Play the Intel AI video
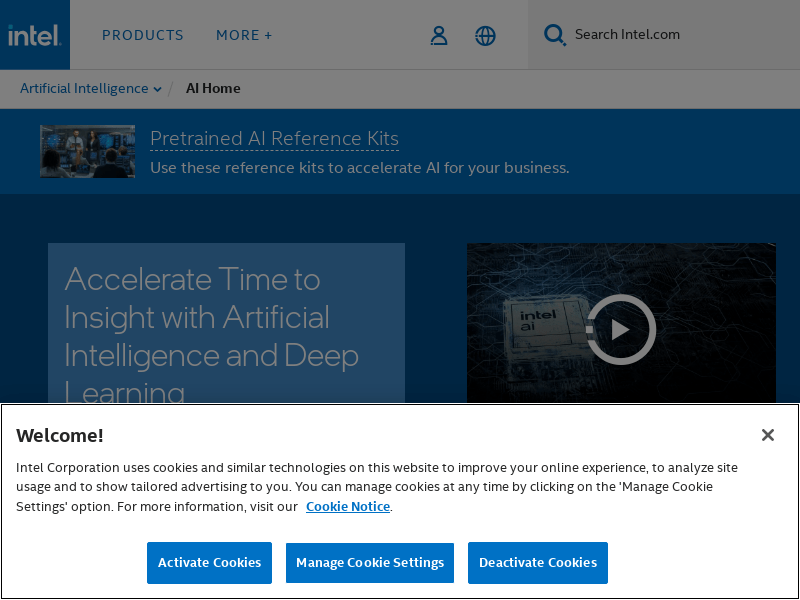The image size is (800, 600). (x=621, y=329)
